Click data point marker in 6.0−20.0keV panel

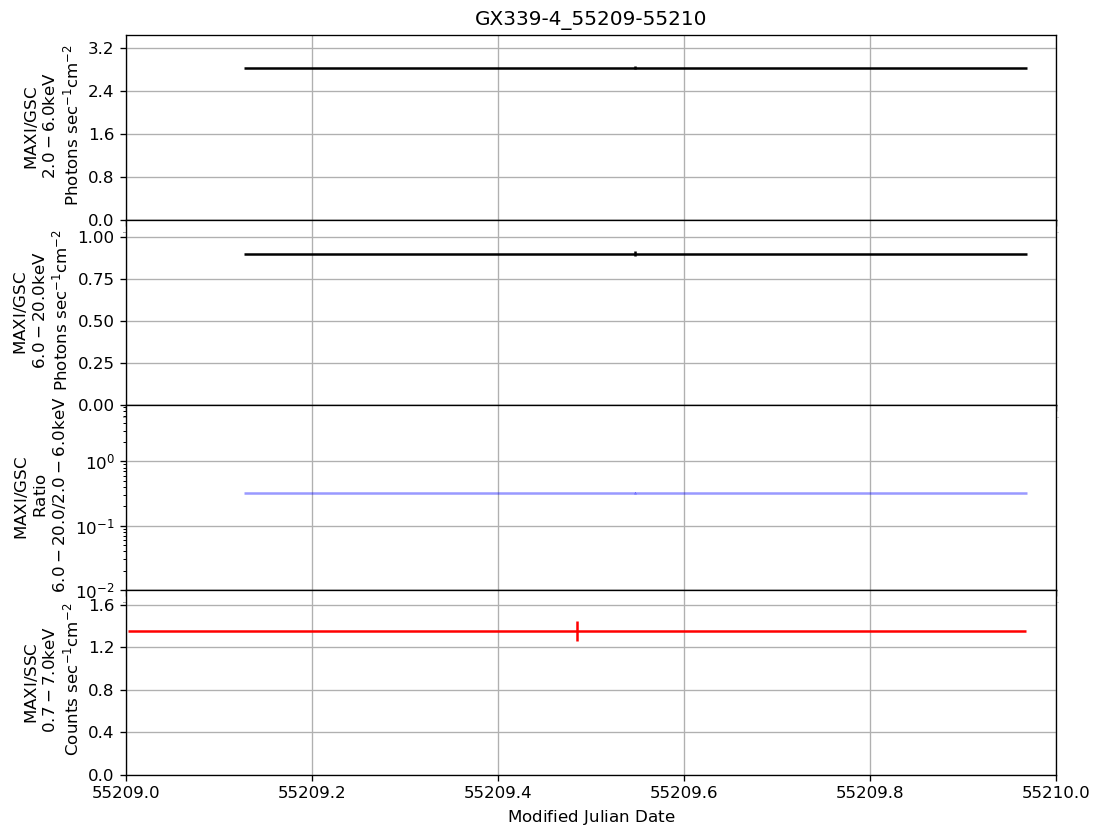635,254
